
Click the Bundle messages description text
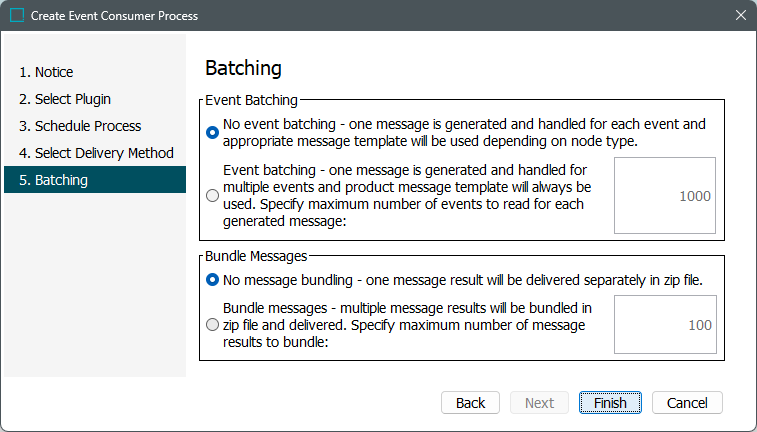405,324
